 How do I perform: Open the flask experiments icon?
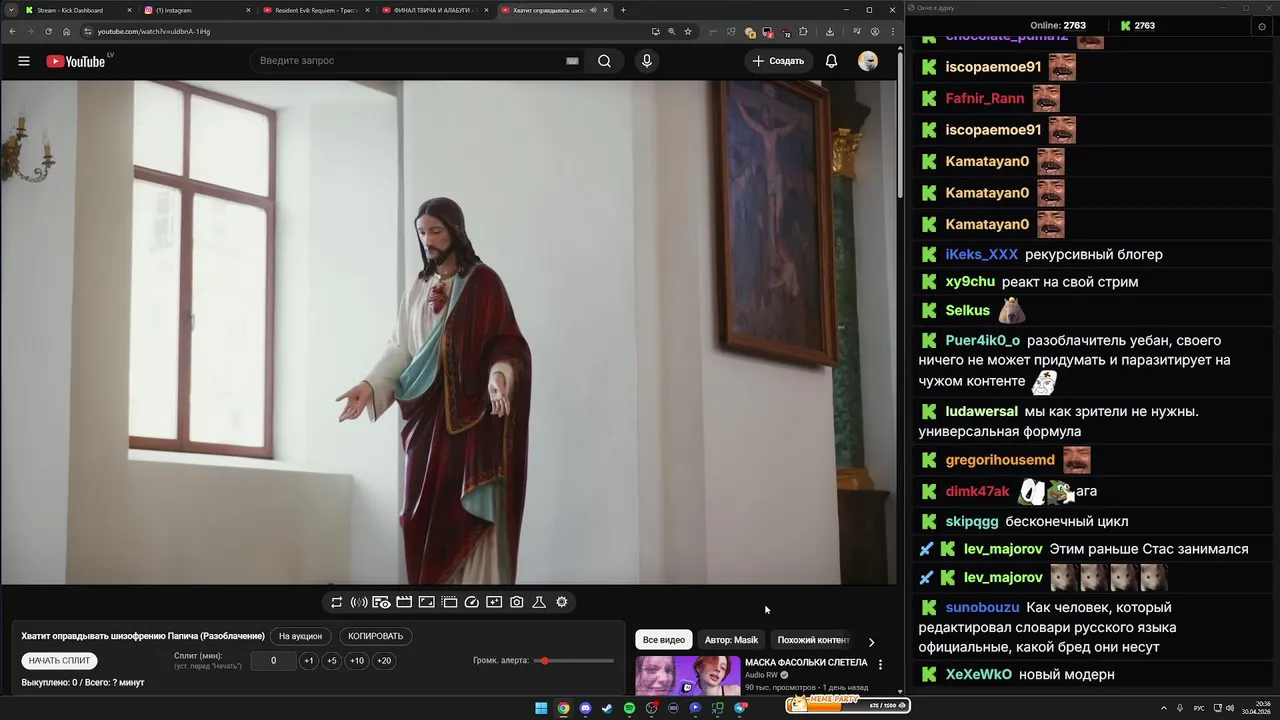click(539, 602)
